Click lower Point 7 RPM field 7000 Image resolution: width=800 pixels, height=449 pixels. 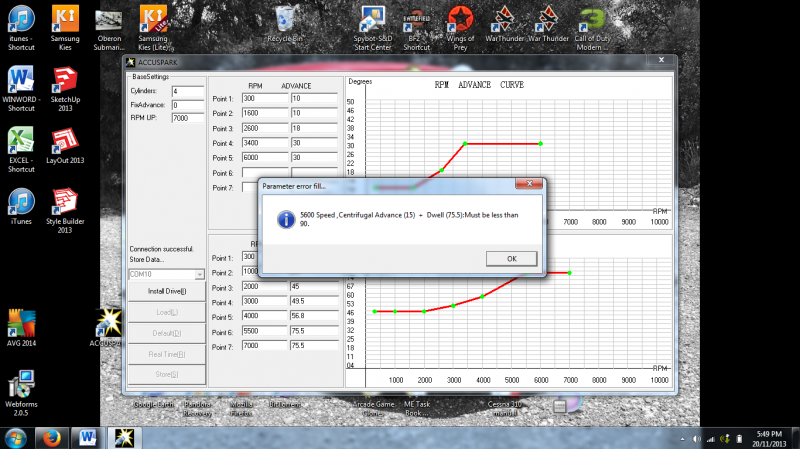click(x=265, y=345)
